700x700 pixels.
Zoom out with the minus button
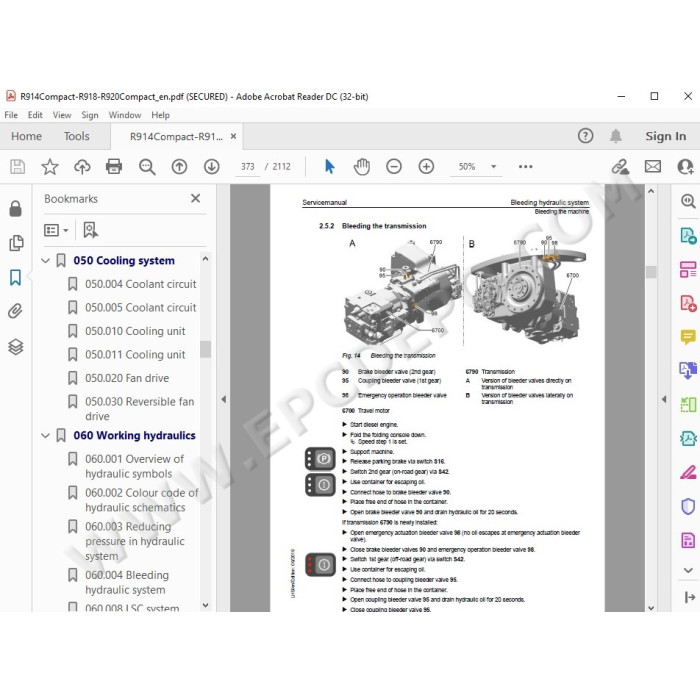(394, 167)
